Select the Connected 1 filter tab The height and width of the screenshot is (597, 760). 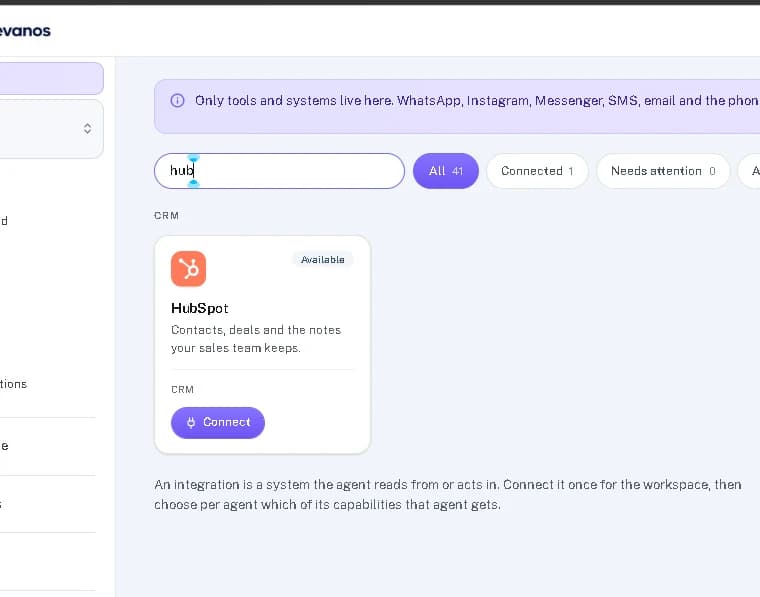click(537, 171)
